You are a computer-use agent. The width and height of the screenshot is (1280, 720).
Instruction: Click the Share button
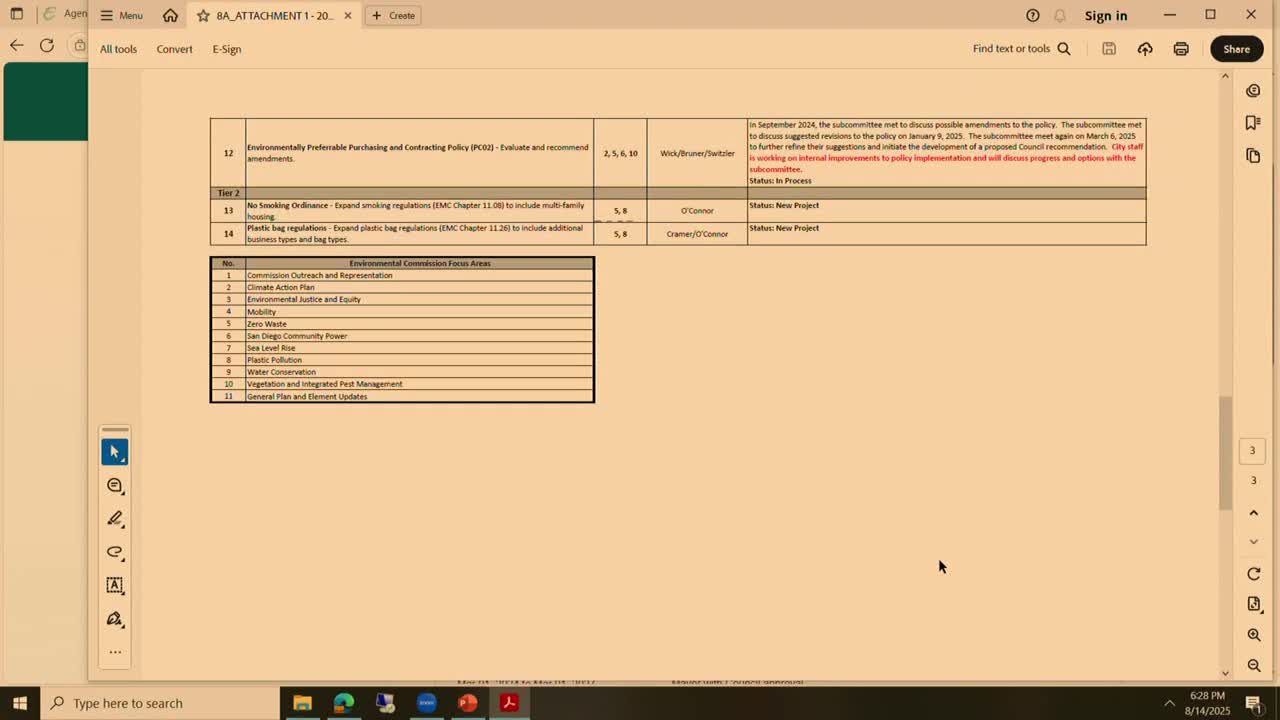[x=1236, y=49]
